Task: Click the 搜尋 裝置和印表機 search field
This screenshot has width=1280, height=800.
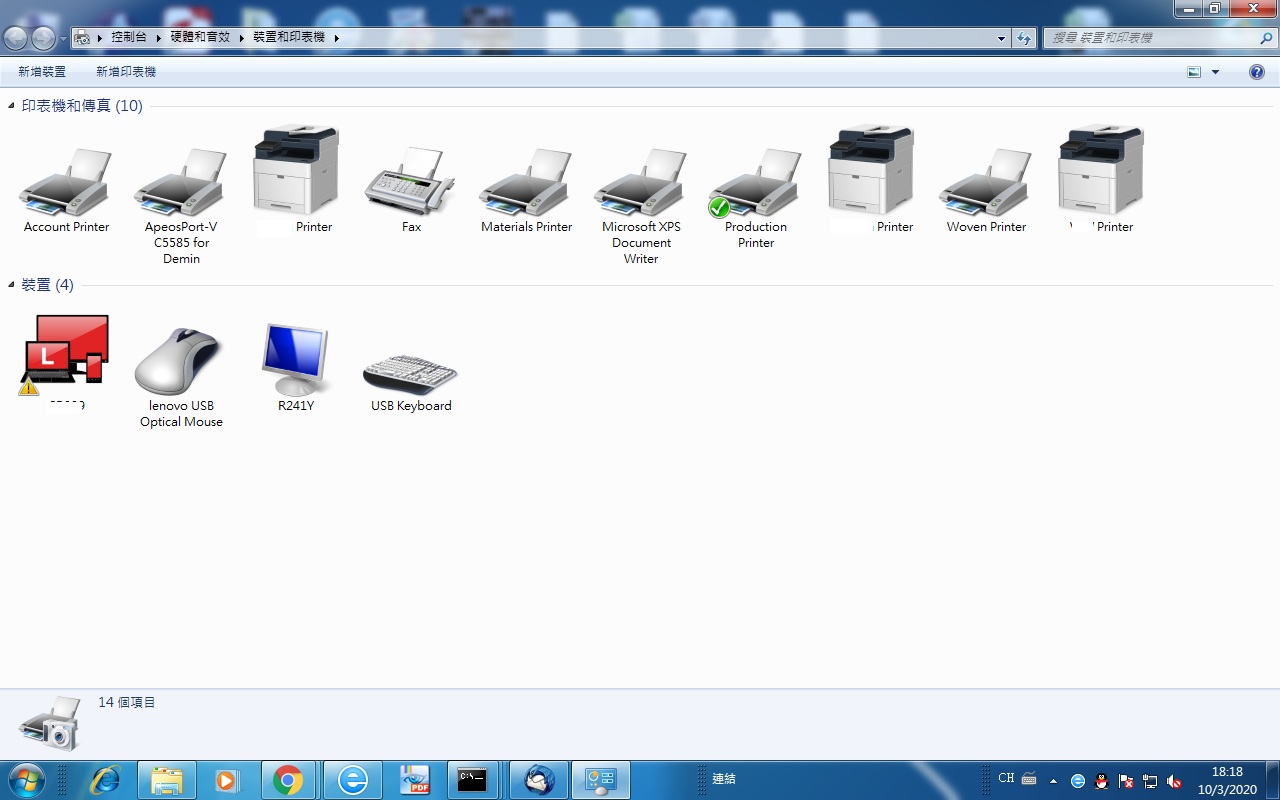Action: pos(1150,38)
